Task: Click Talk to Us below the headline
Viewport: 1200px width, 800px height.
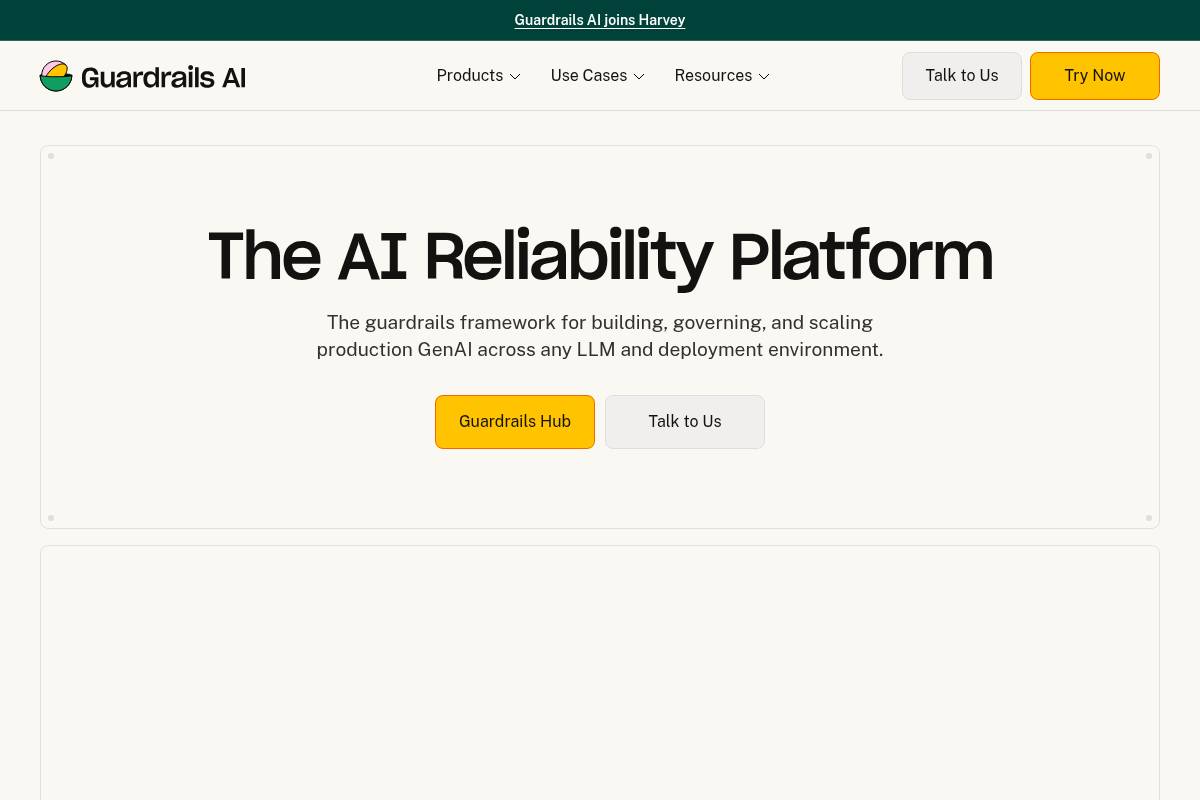Action: pyautogui.click(x=685, y=422)
